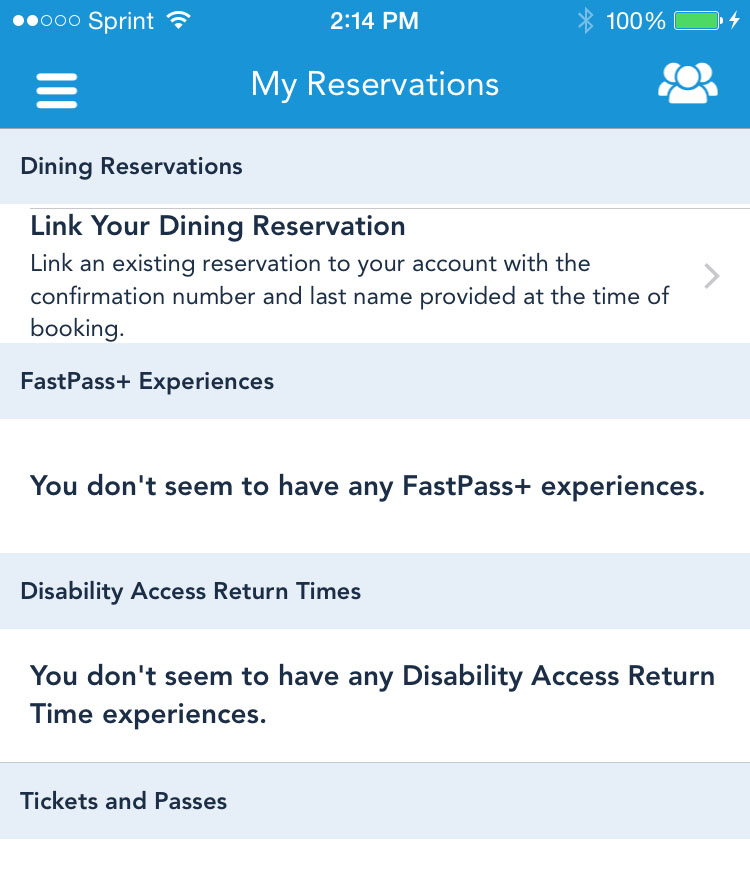Tap the no FastPass+ experiences message
Screen dimensions: 750x873
367,486
